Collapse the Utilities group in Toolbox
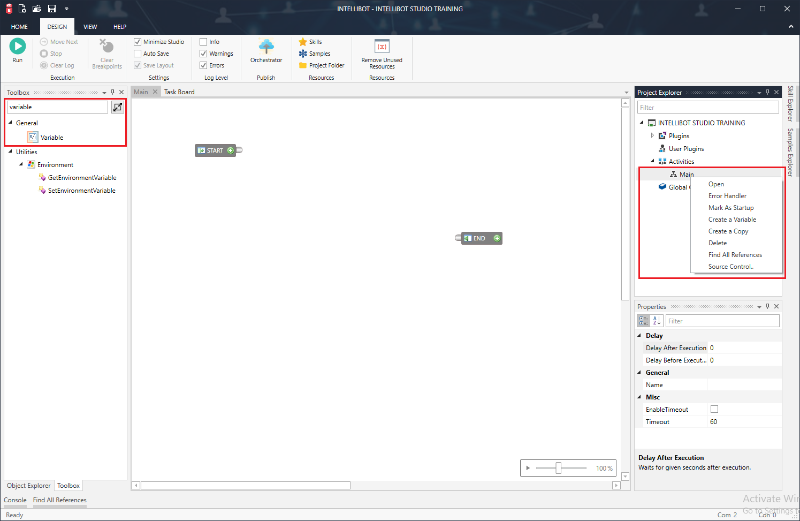800x521 pixels. point(10,152)
